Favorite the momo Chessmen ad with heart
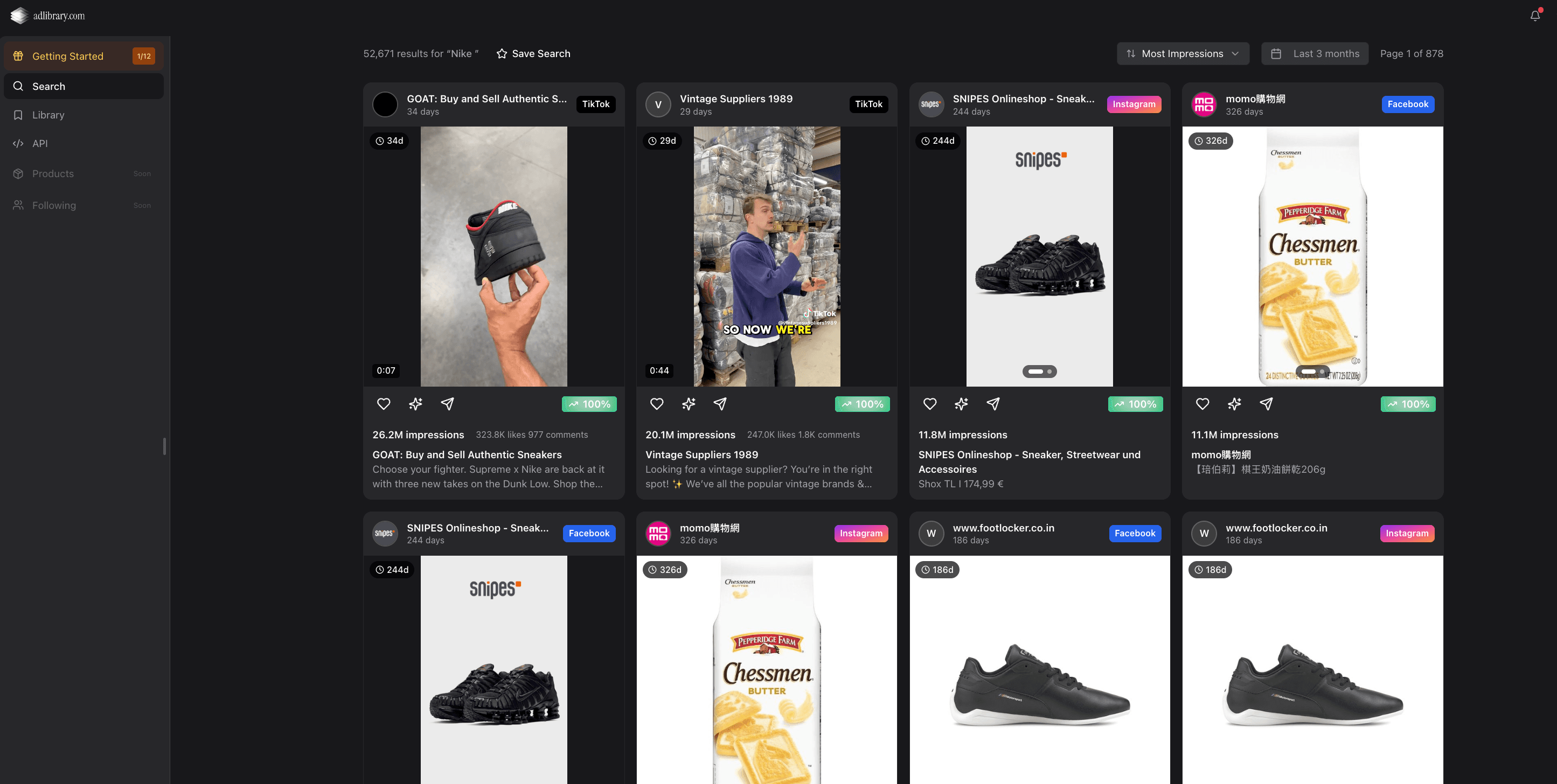Viewport: 1557px width, 784px height. coord(1202,403)
